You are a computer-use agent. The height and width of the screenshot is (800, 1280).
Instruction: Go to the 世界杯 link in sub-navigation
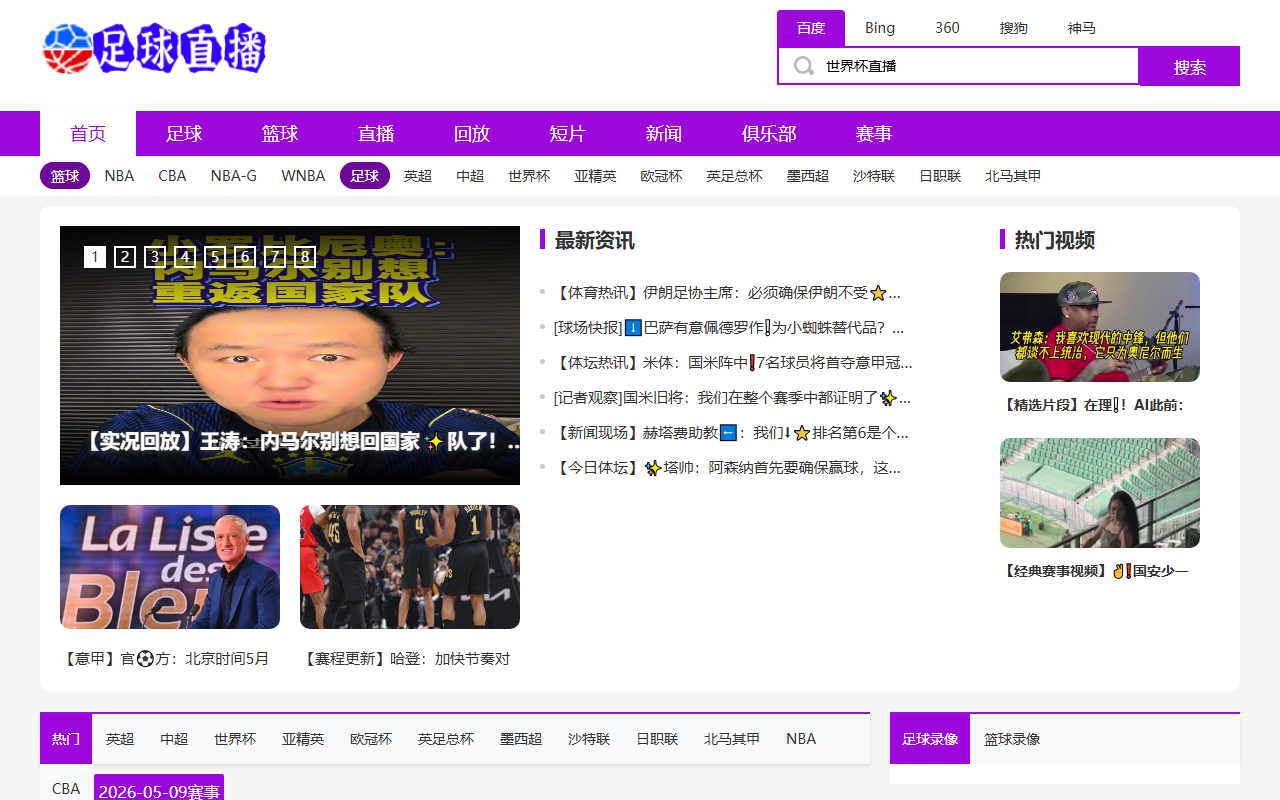click(x=529, y=176)
